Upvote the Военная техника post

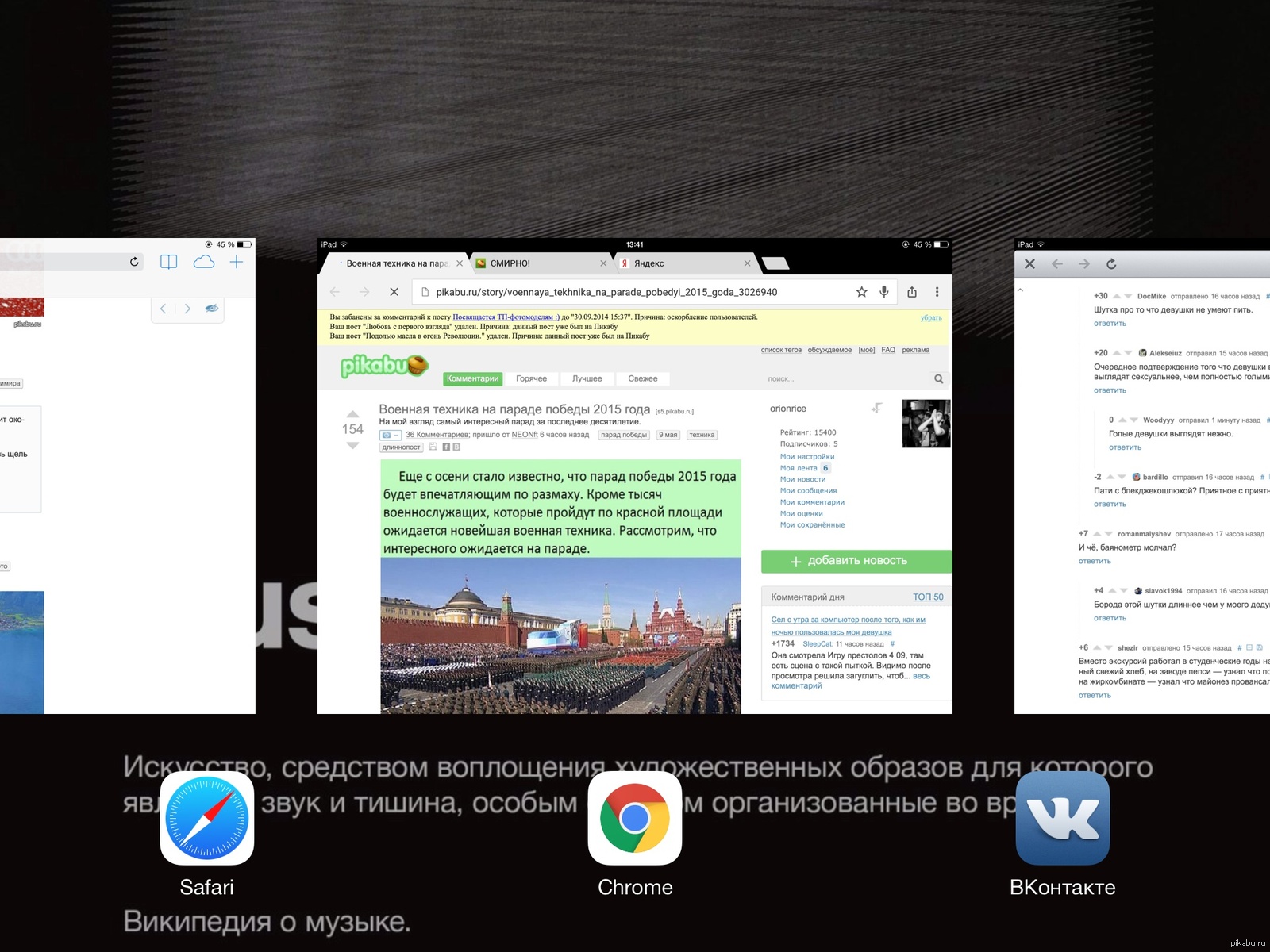(352, 414)
